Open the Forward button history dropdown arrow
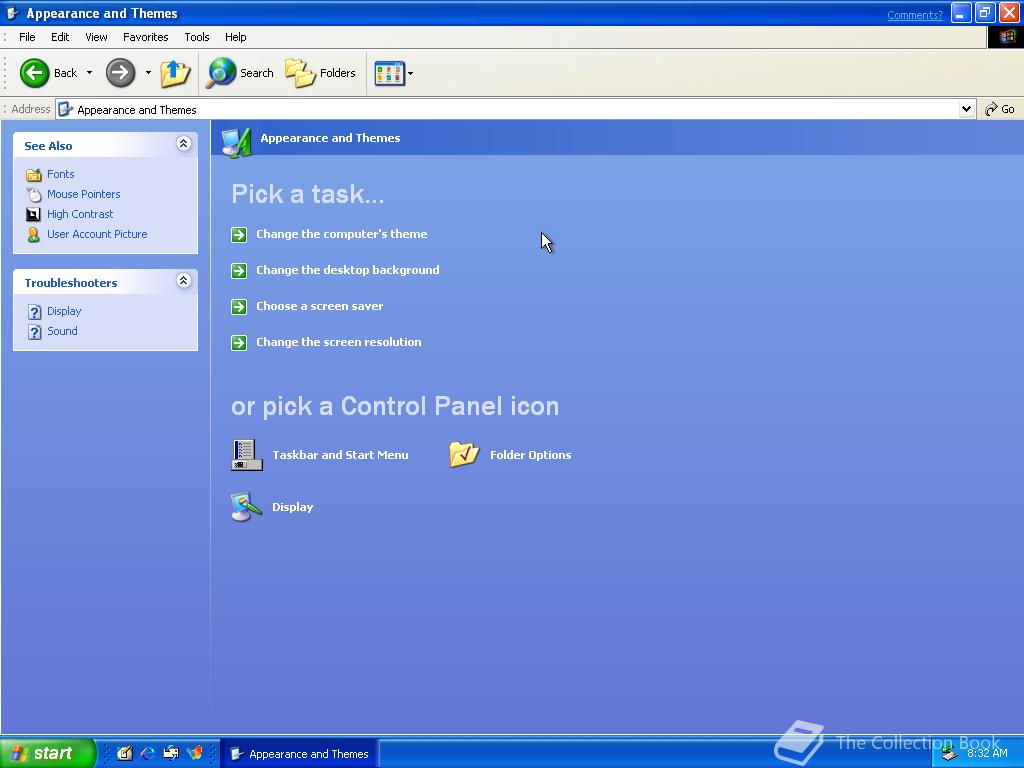1024x768 pixels. (x=148, y=72)
